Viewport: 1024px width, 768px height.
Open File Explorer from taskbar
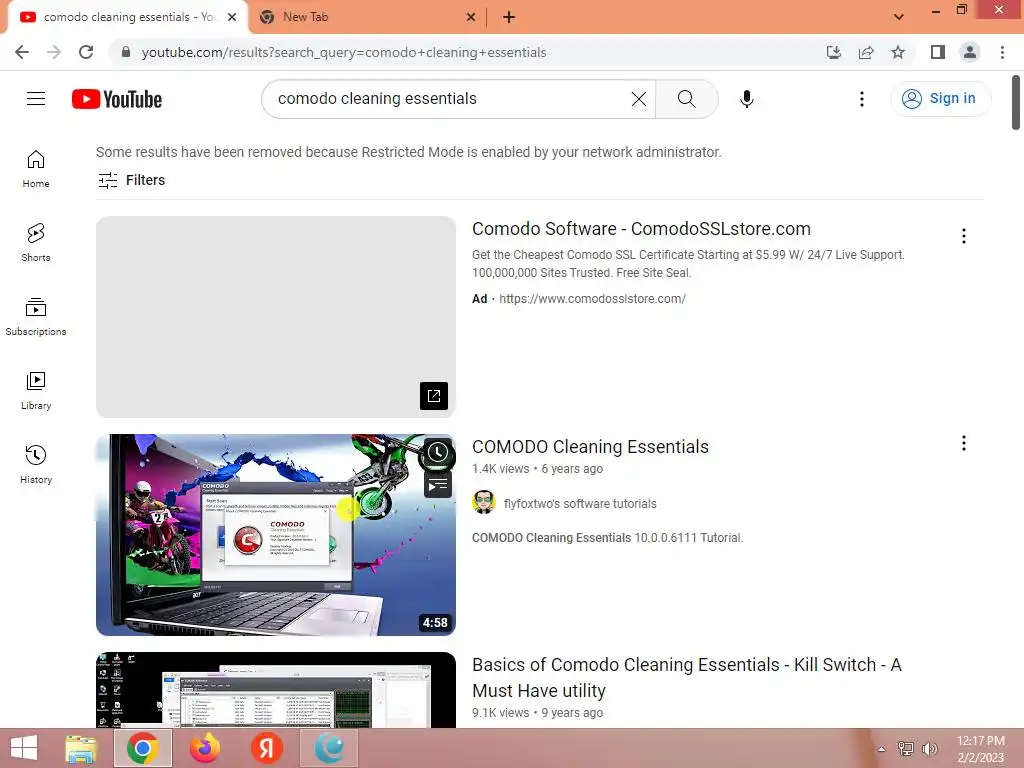pyautogui.click(x=81, y=748)
